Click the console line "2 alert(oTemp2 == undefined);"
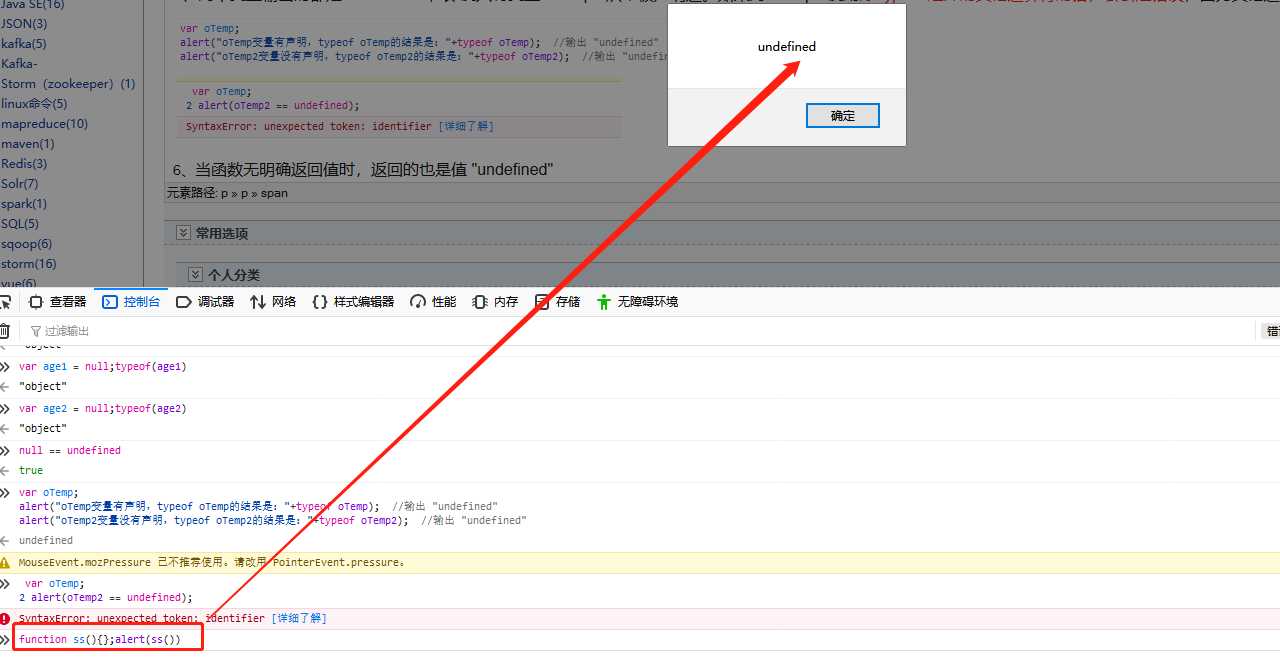1280x657 pixels. 105,598
